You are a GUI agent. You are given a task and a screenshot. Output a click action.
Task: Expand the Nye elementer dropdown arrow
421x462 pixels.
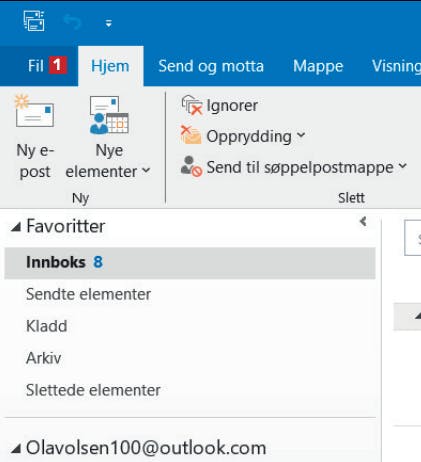tap(146, 170)
